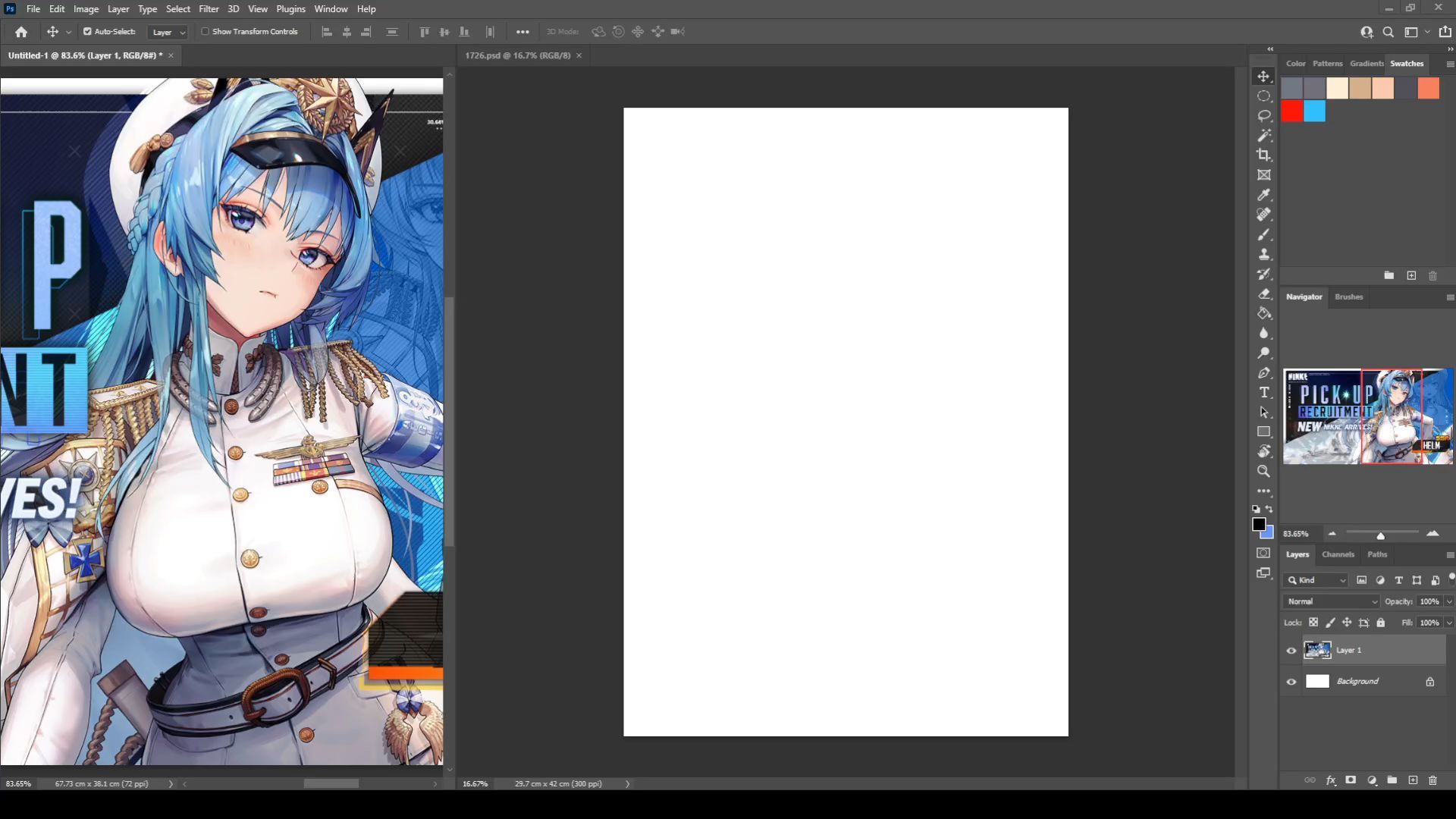Select the Eraser tool
1456x819 pixels.
[x=1263, y=293]
